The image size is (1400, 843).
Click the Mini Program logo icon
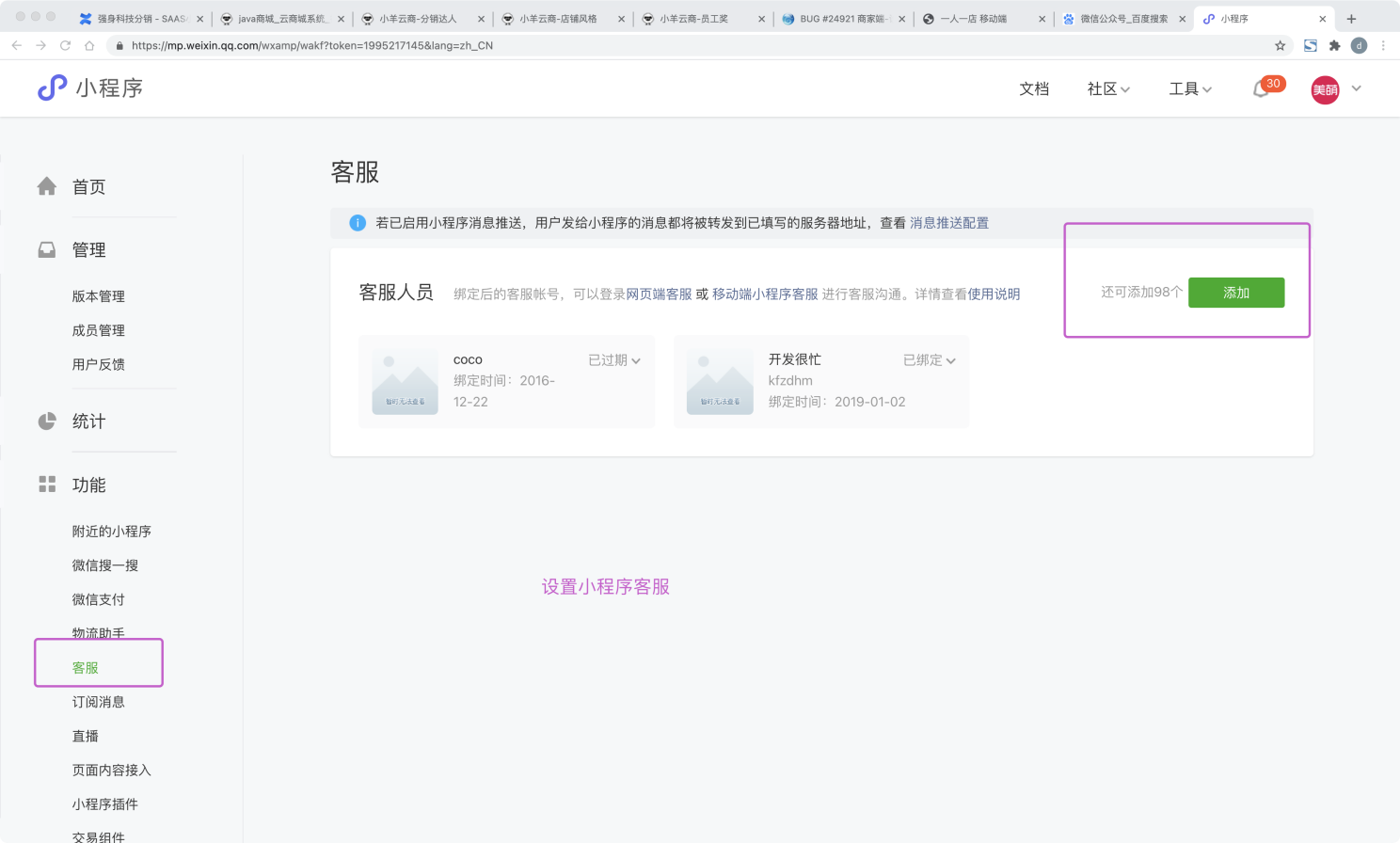click(x=52, y=87)
